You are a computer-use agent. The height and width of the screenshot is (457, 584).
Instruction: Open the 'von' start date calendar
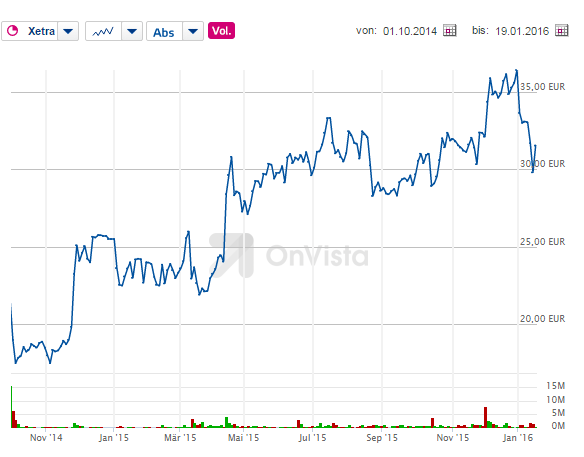pyautogui.click(x=450, y=31)
